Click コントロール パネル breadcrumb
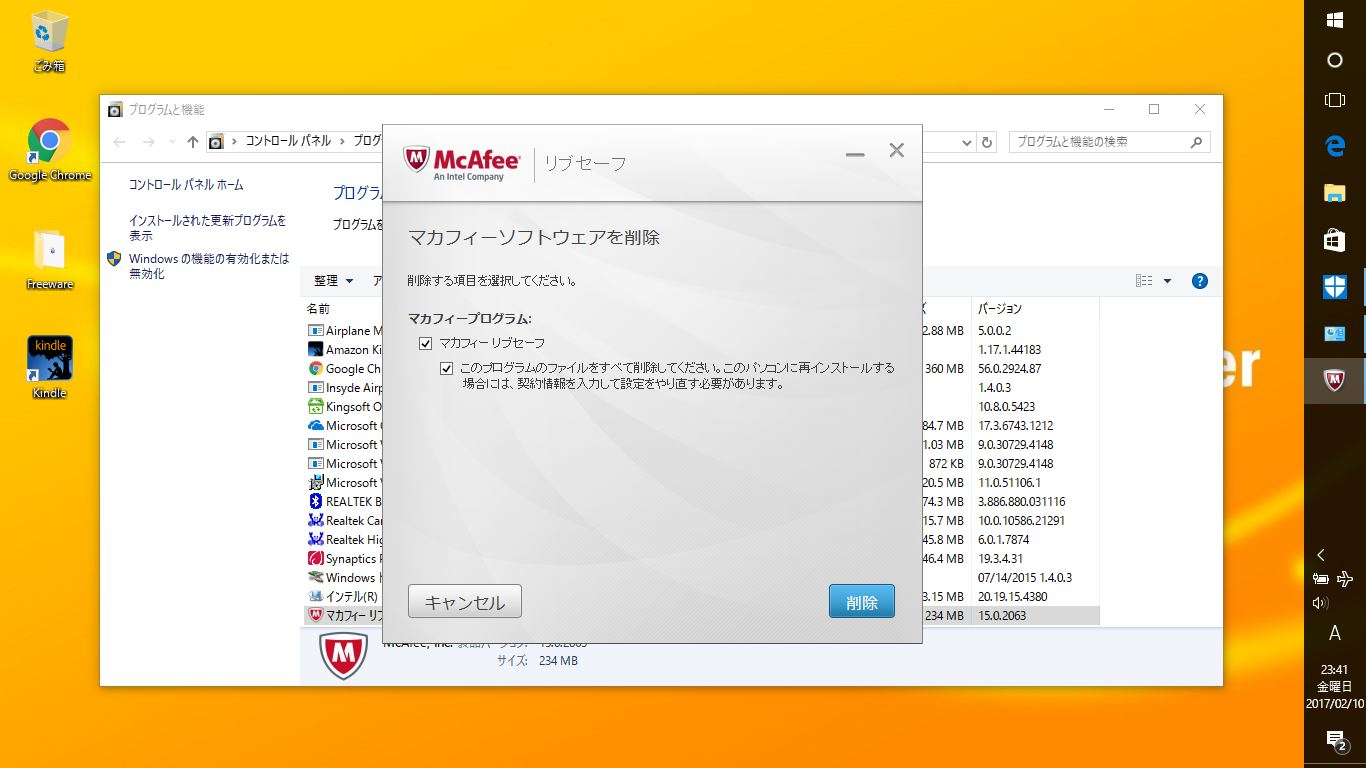 pyautogui.click(x=288, y=142)
